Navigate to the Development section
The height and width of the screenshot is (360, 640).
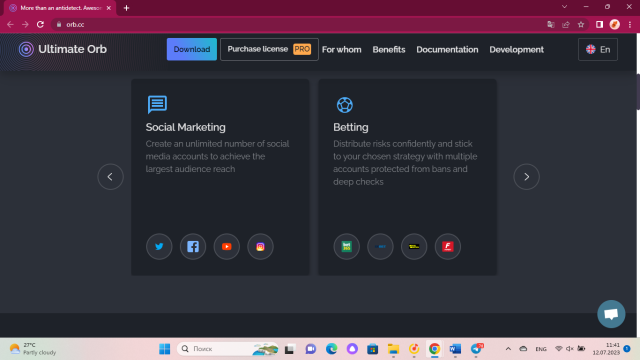click(x=516, y=50)
